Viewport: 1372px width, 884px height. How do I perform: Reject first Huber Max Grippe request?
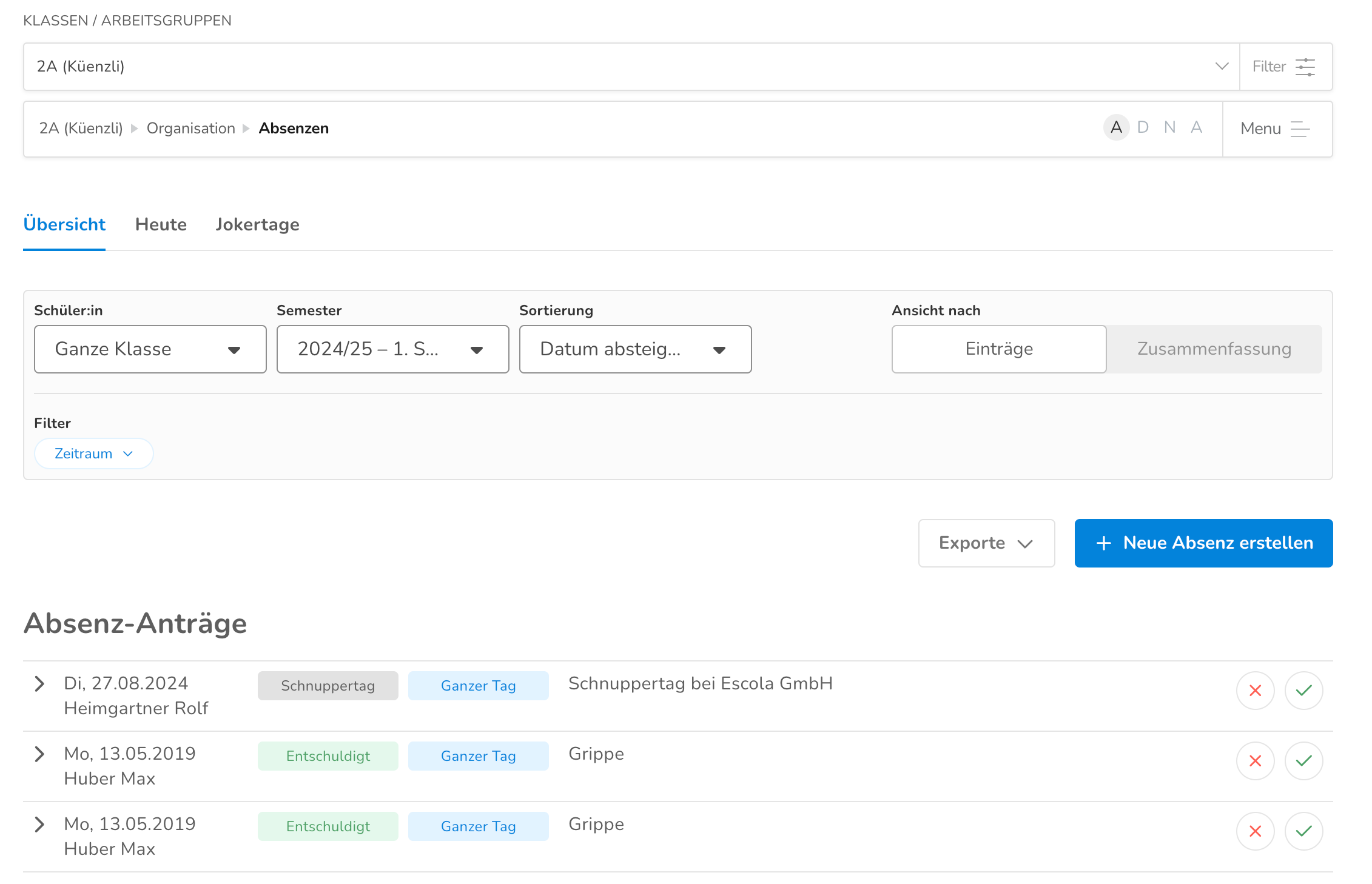(x=1255, y=760)
